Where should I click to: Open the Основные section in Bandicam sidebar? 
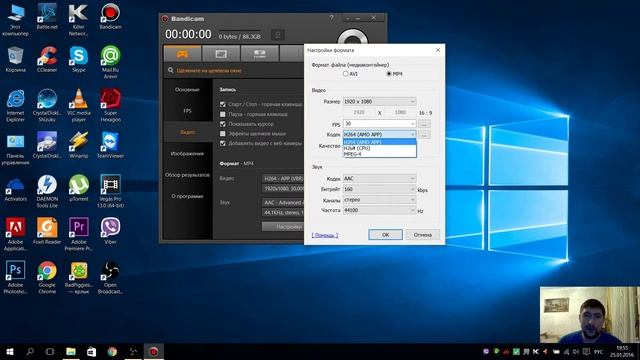pos(187,90)
